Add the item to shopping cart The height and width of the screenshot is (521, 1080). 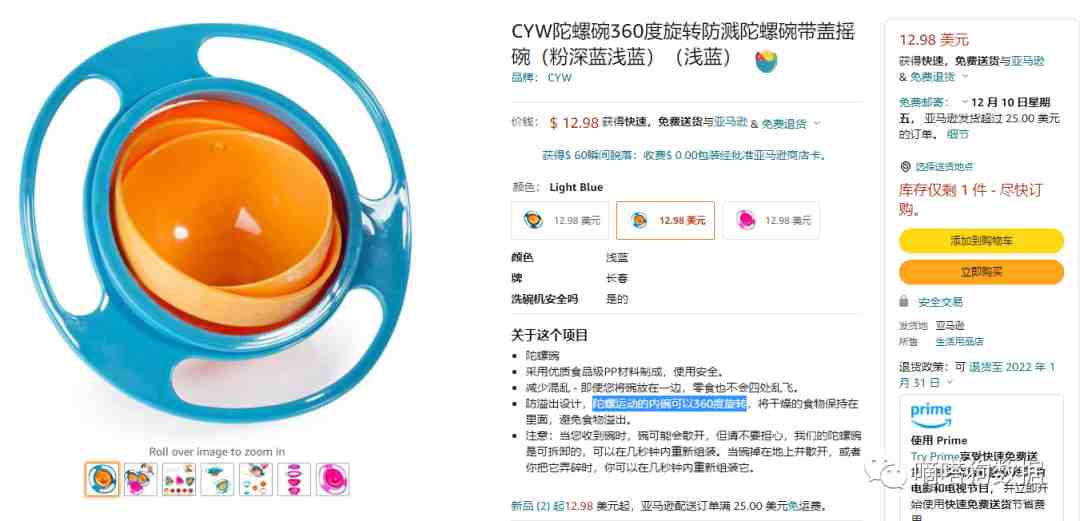click(x=981, y=241)
